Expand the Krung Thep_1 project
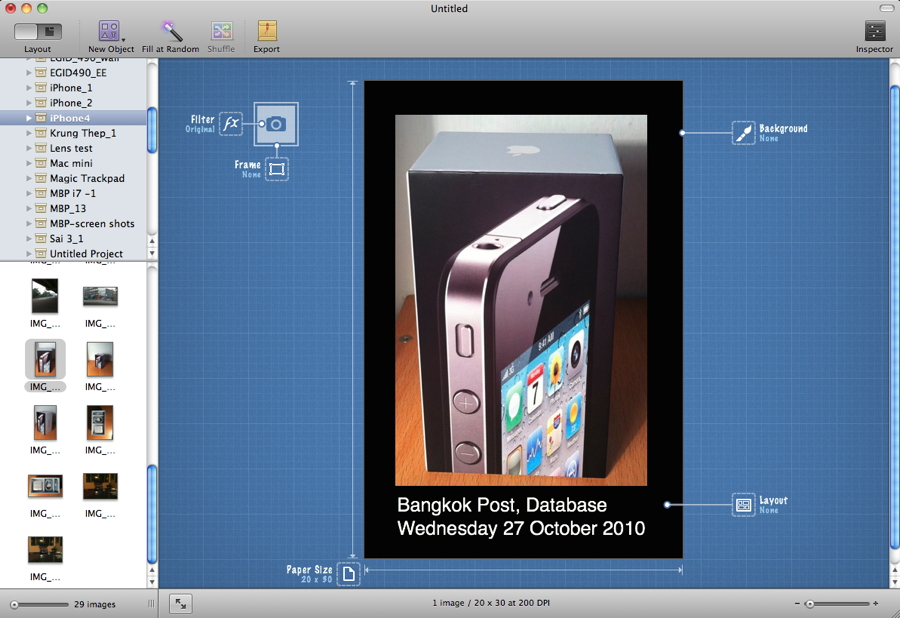This screenshot has height=618, width=900. point(29,133)
